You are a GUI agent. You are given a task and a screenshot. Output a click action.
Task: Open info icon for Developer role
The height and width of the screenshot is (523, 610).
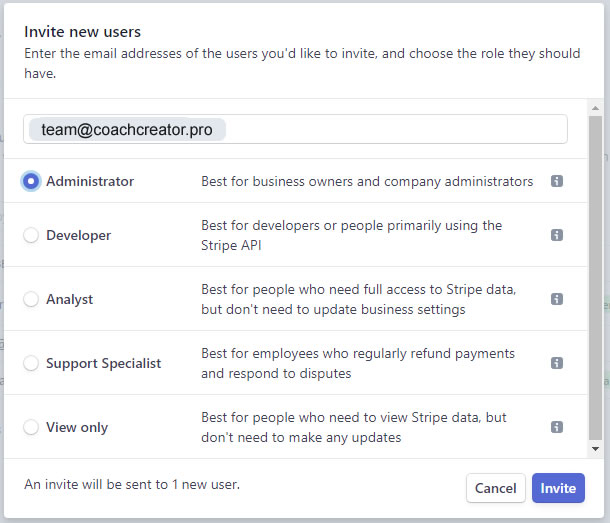click(x=557, y=235)
